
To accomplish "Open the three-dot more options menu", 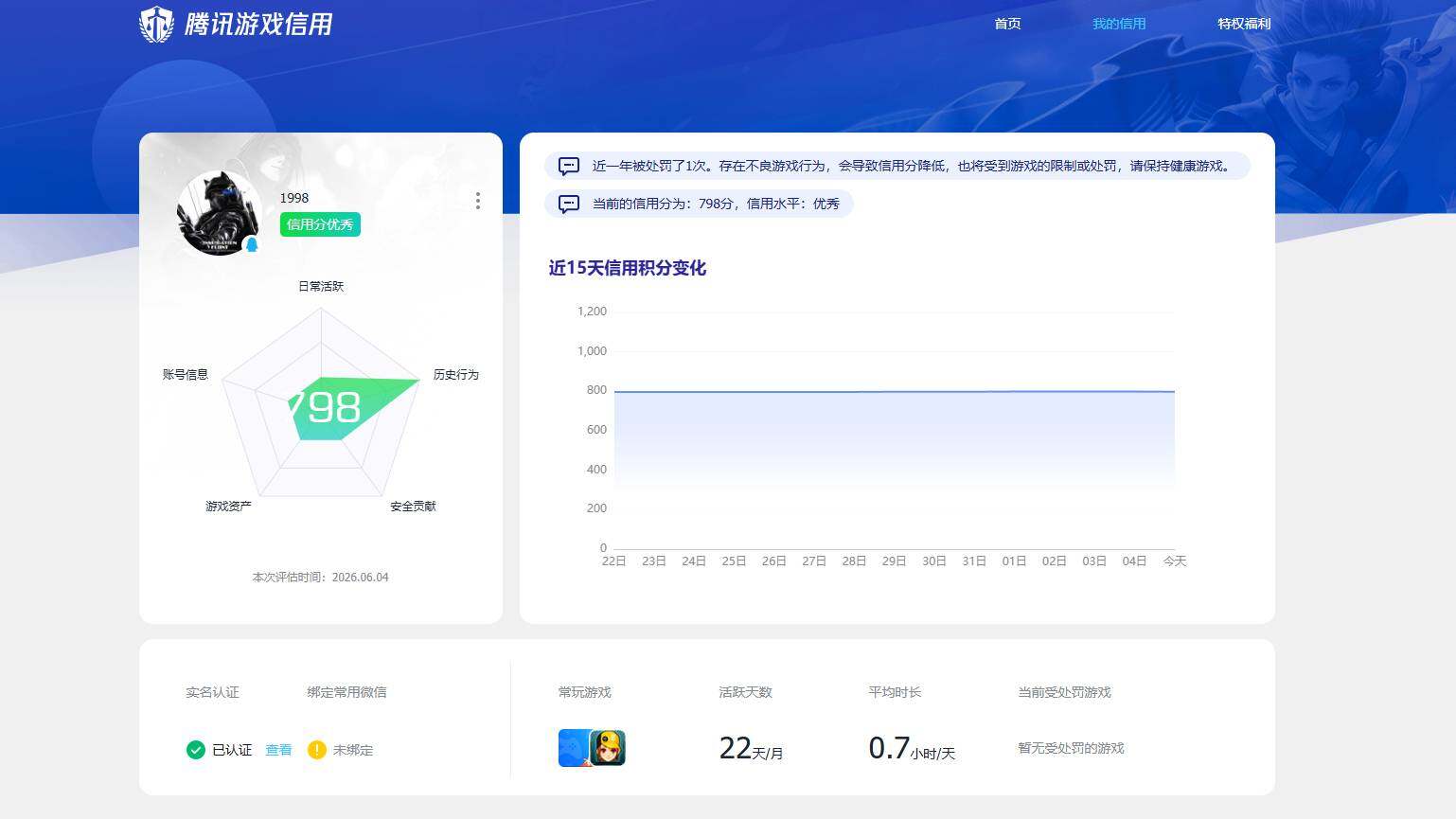I will [x=478, y=201].
